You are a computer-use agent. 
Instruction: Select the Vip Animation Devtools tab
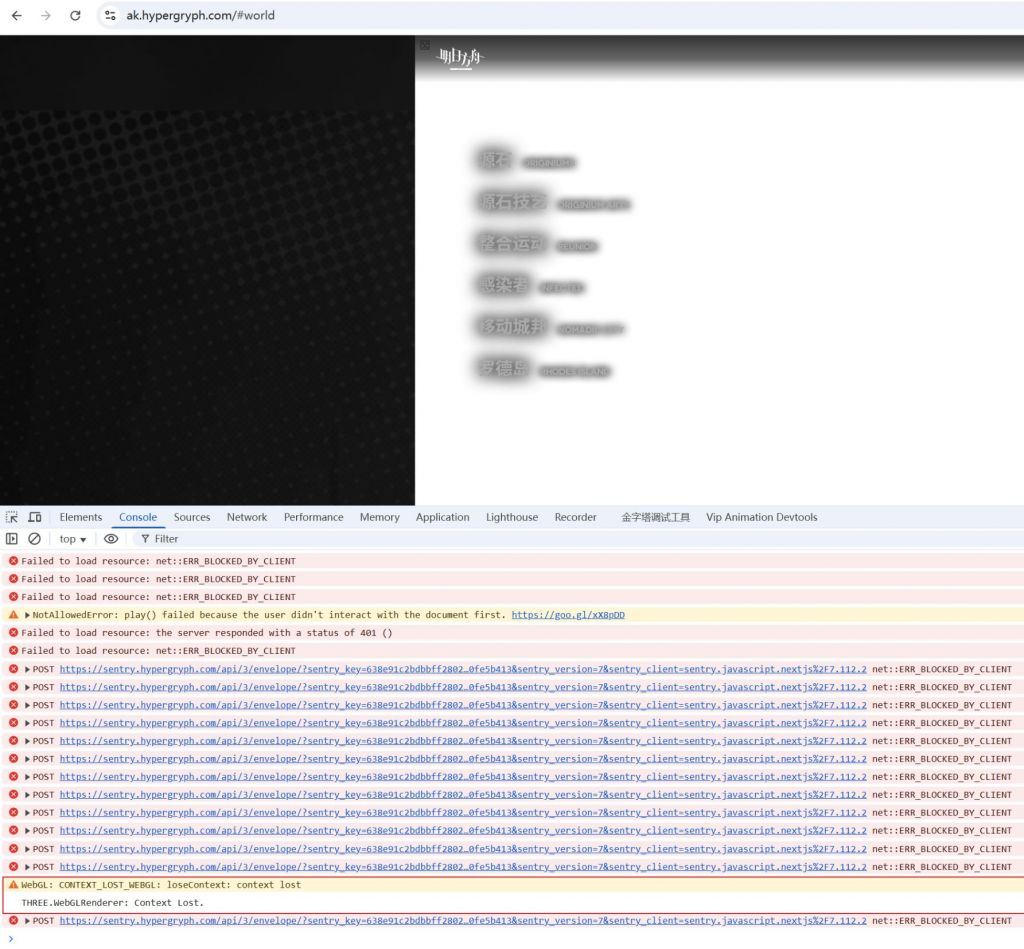[x=761, y=517]
